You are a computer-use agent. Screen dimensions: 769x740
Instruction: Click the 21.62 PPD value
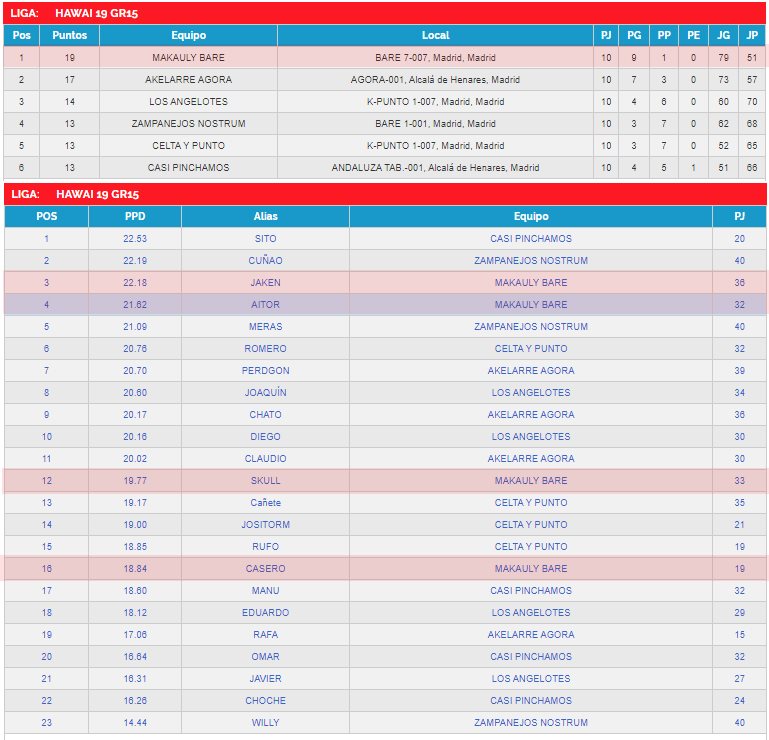135,305
